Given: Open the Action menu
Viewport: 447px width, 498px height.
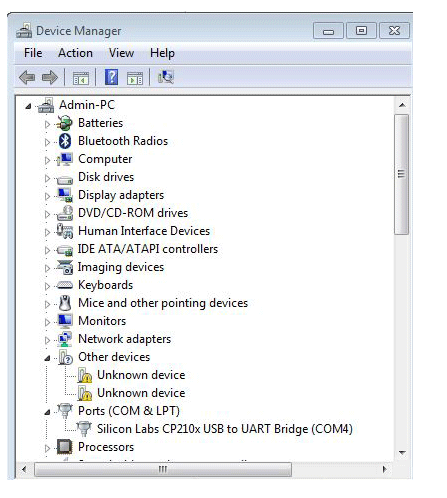Looking at the screenshot, I should point(75,53).
